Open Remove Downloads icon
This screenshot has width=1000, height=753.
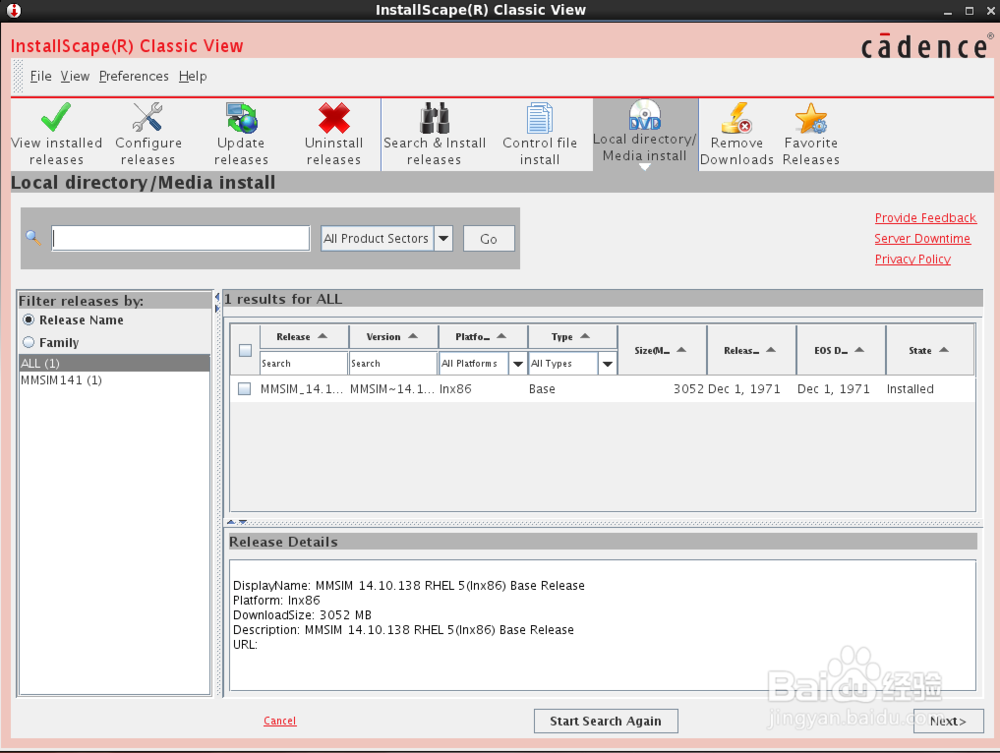pyautogui.click(x=737, y=117)
